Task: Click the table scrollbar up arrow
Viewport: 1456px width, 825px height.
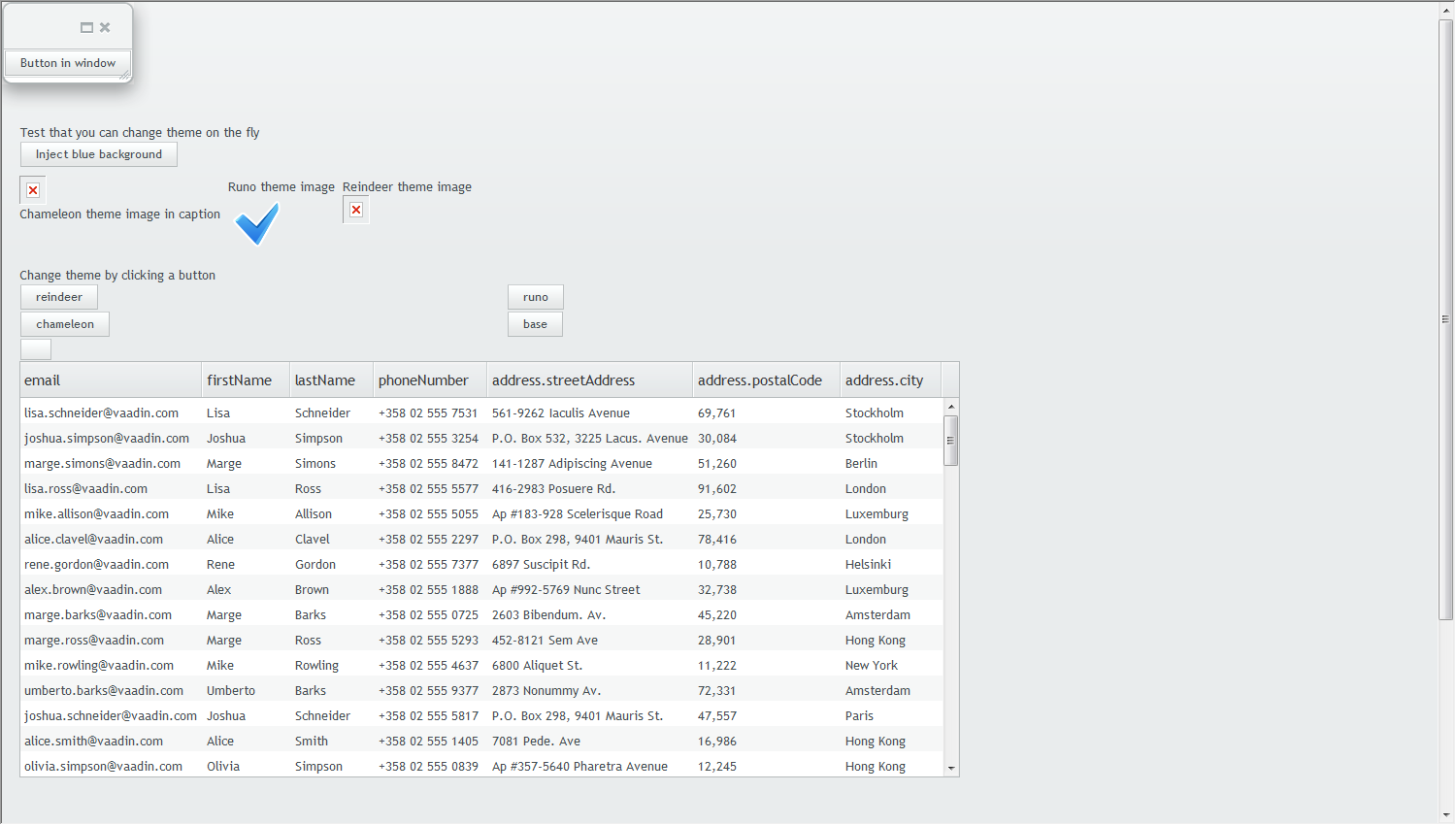Action: pos(951,407)
